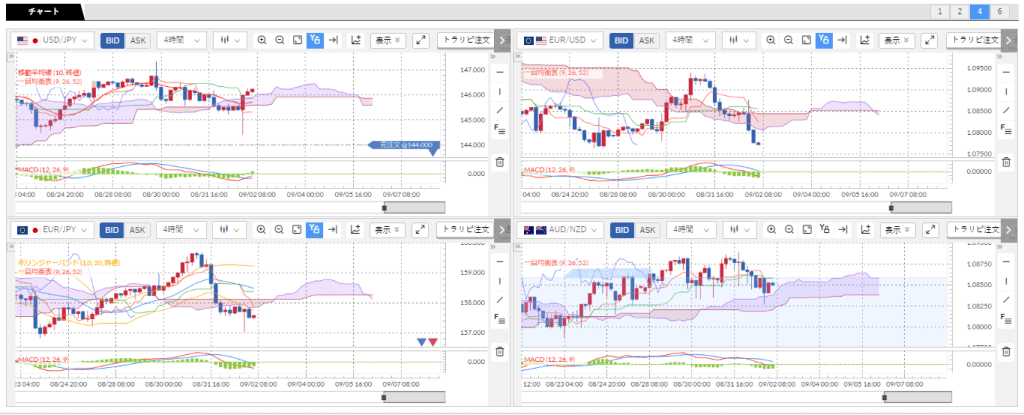Image resolution: width=1024 pixels, height=415 pixels.
Task: Open 表示 display menu on EUR/JPY chart
Action: [x=388, y=230]
